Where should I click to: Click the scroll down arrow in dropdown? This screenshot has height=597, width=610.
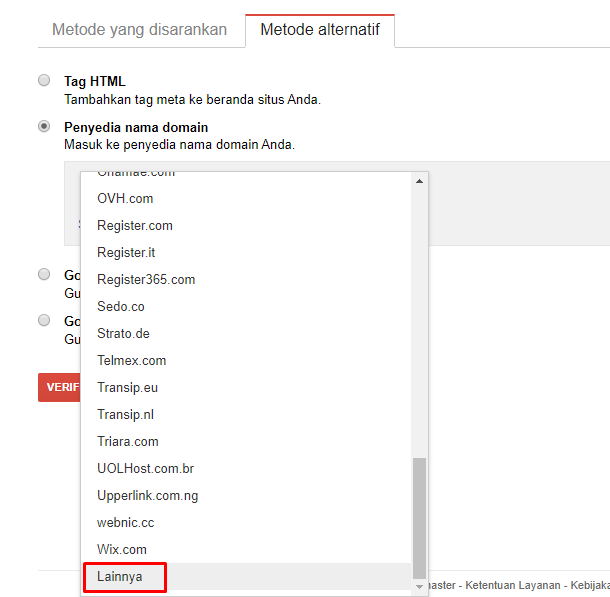tap(419, 587)
